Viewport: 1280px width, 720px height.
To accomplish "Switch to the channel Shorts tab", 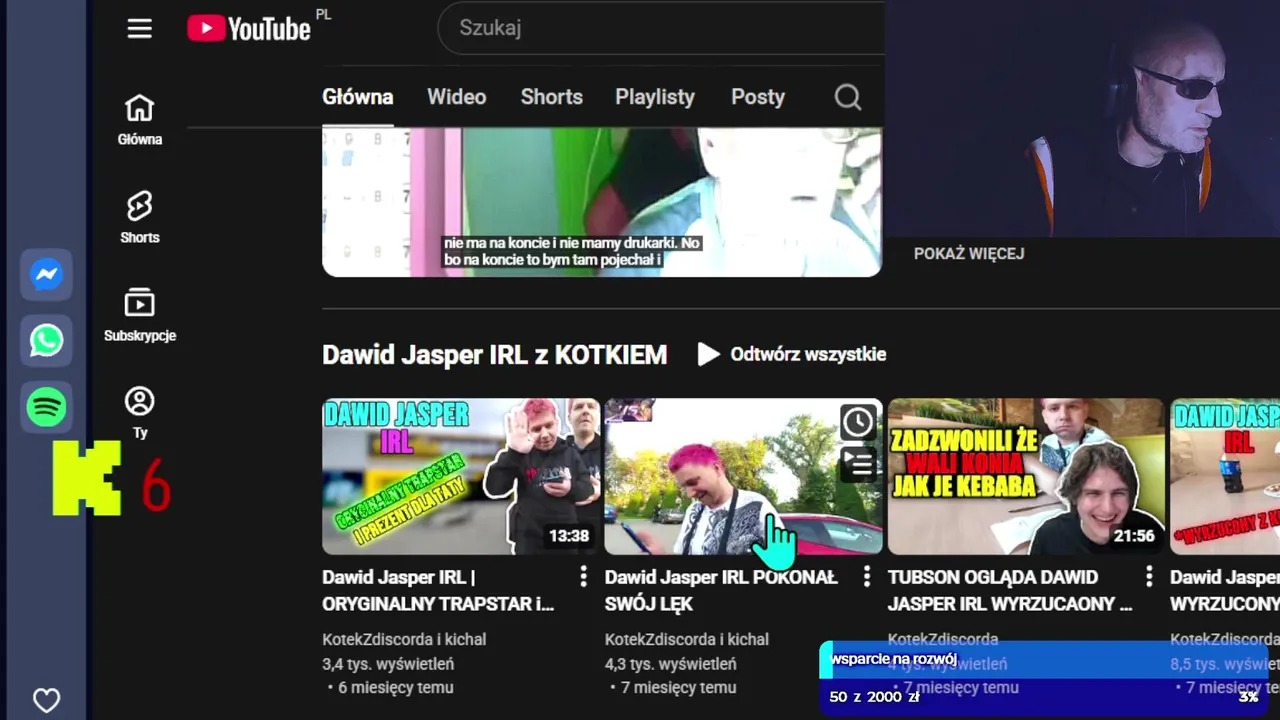I will click(x=551, y=97).
